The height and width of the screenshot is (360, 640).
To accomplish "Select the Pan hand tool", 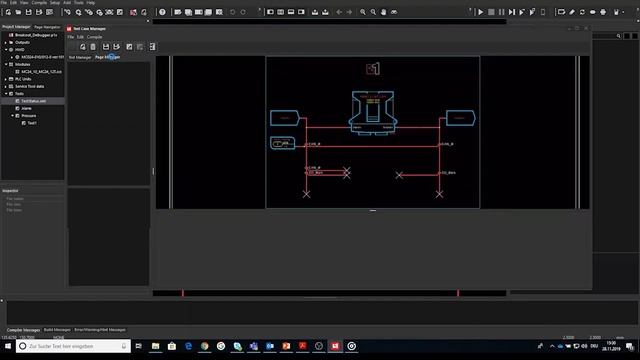I will 384,12.
